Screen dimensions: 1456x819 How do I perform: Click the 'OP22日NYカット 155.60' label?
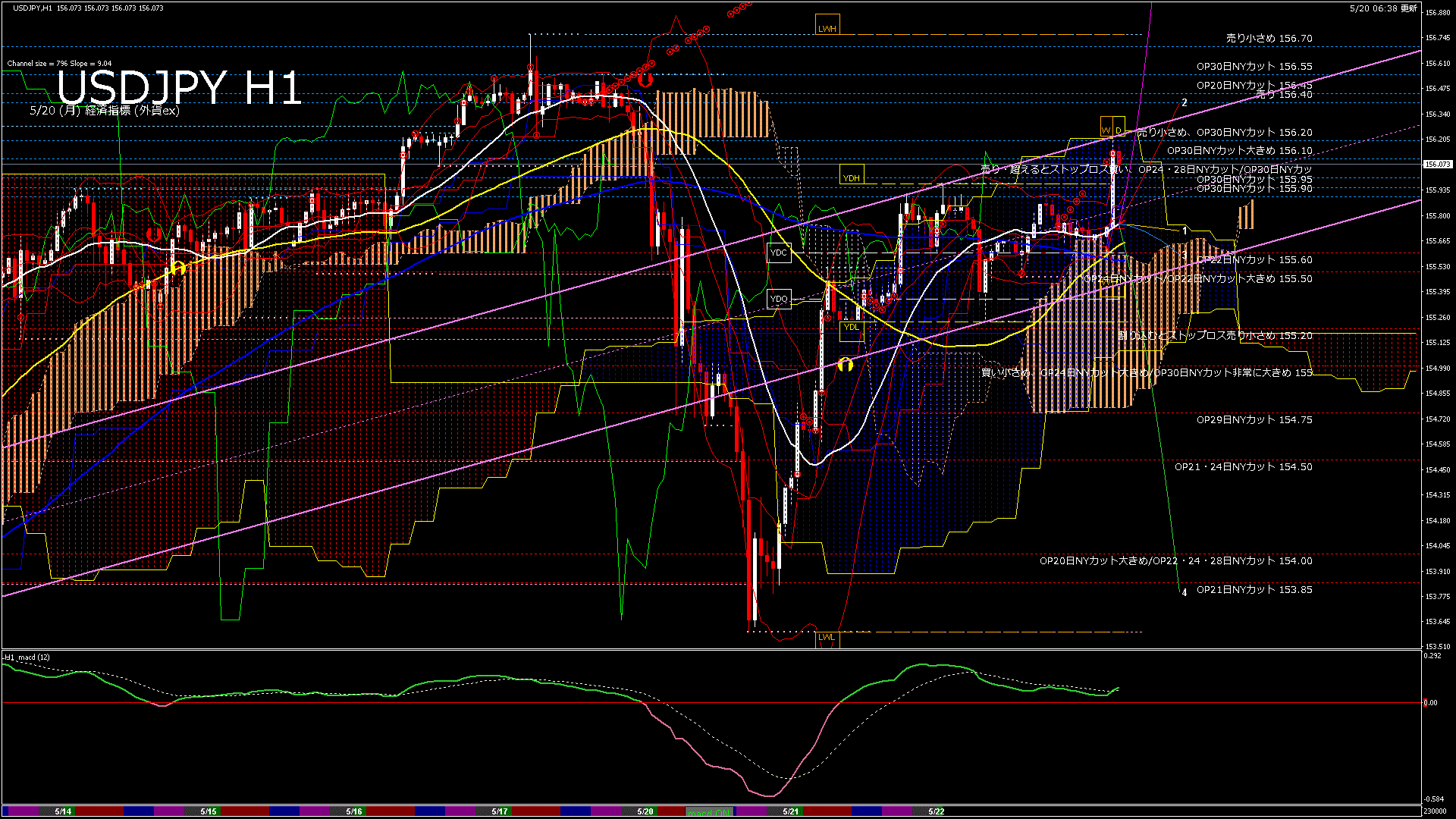click(x=1255, y=259)
